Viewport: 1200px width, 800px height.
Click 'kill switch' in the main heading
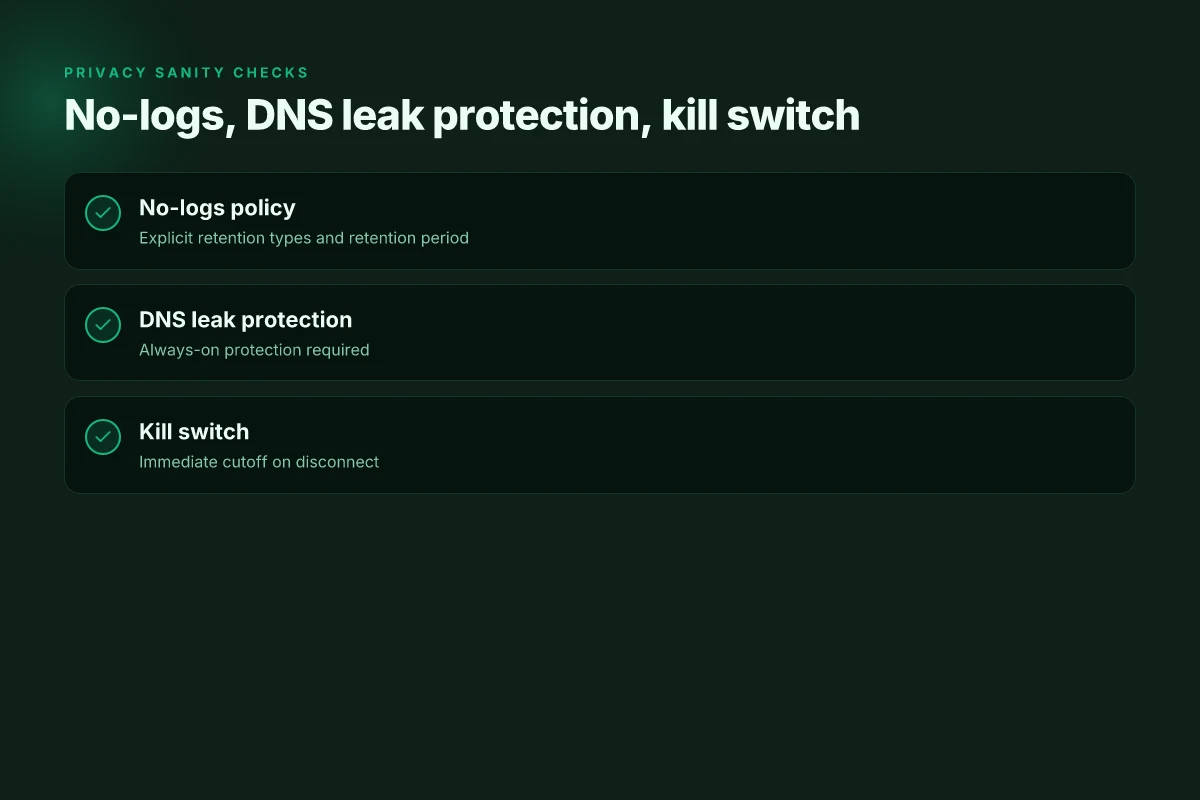[x=760, y=116]
